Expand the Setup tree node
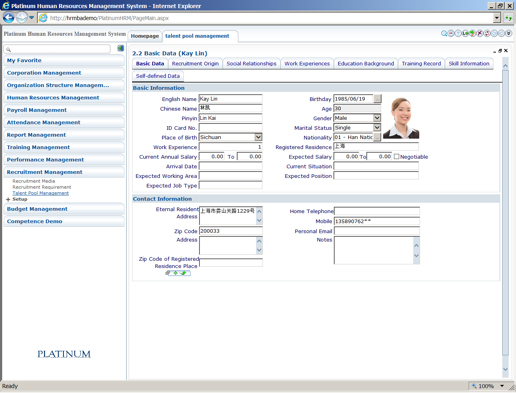This screenshot has width=516, height=393. (8, 199)
